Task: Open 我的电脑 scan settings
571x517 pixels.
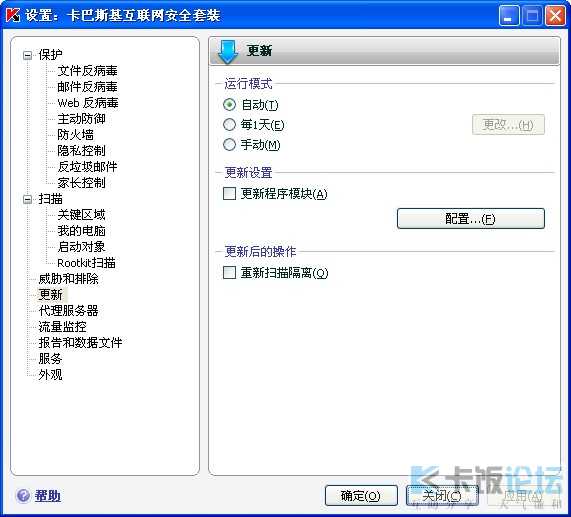Action: coord(81,231)
